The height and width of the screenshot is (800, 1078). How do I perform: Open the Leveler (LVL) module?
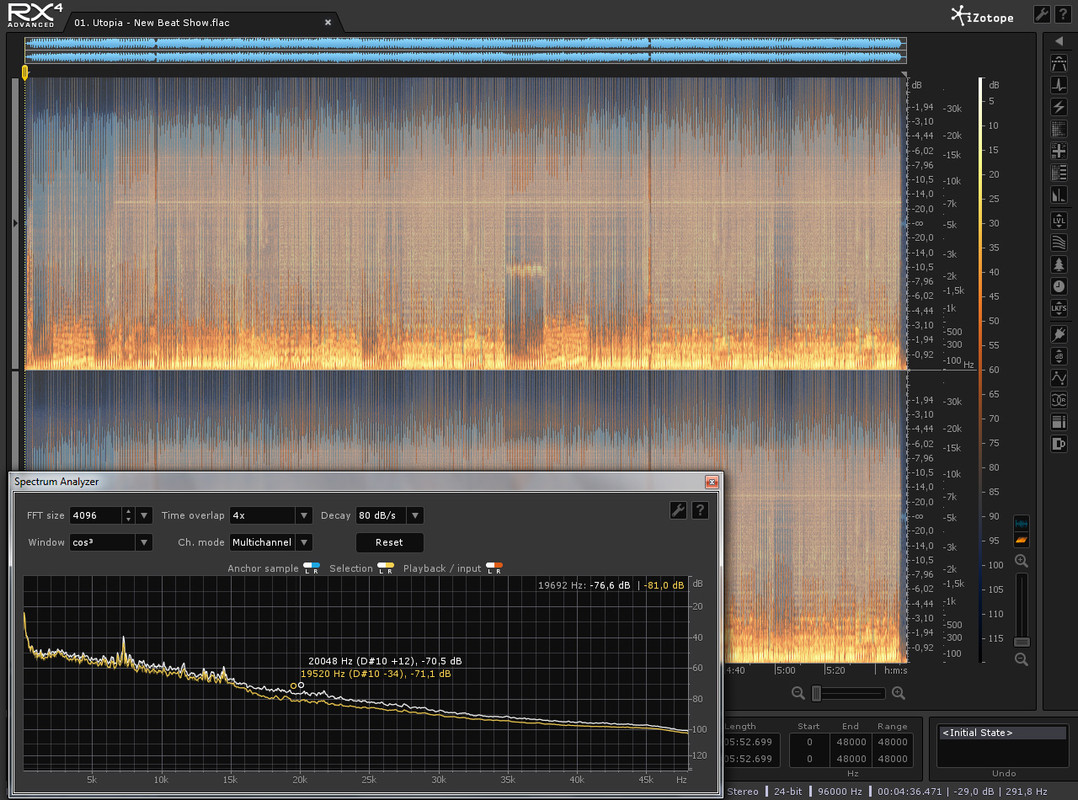[x=1059, y=220]
